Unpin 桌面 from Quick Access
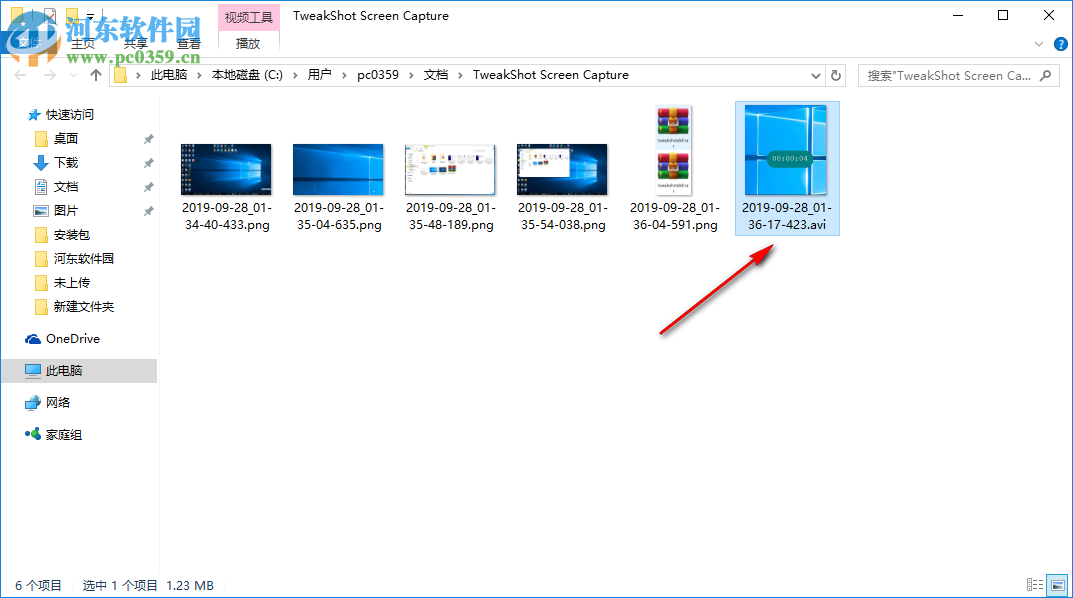 point(147,138)
